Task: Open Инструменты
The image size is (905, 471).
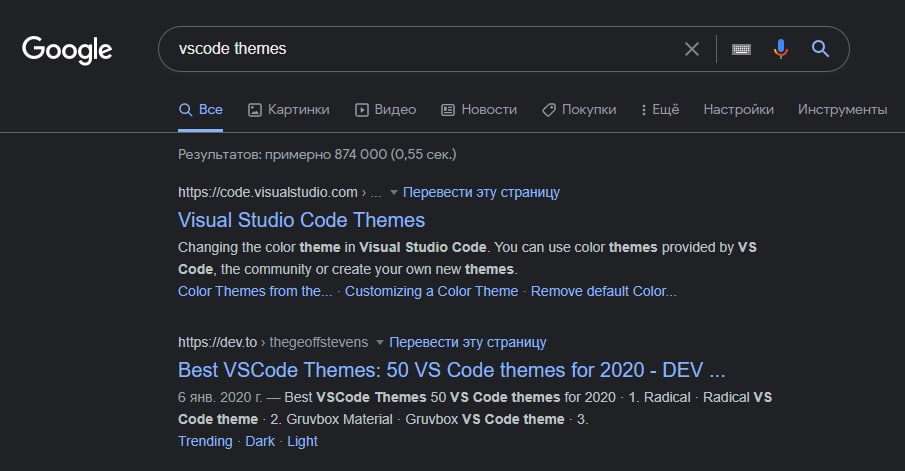Action: tap(842, 109)
